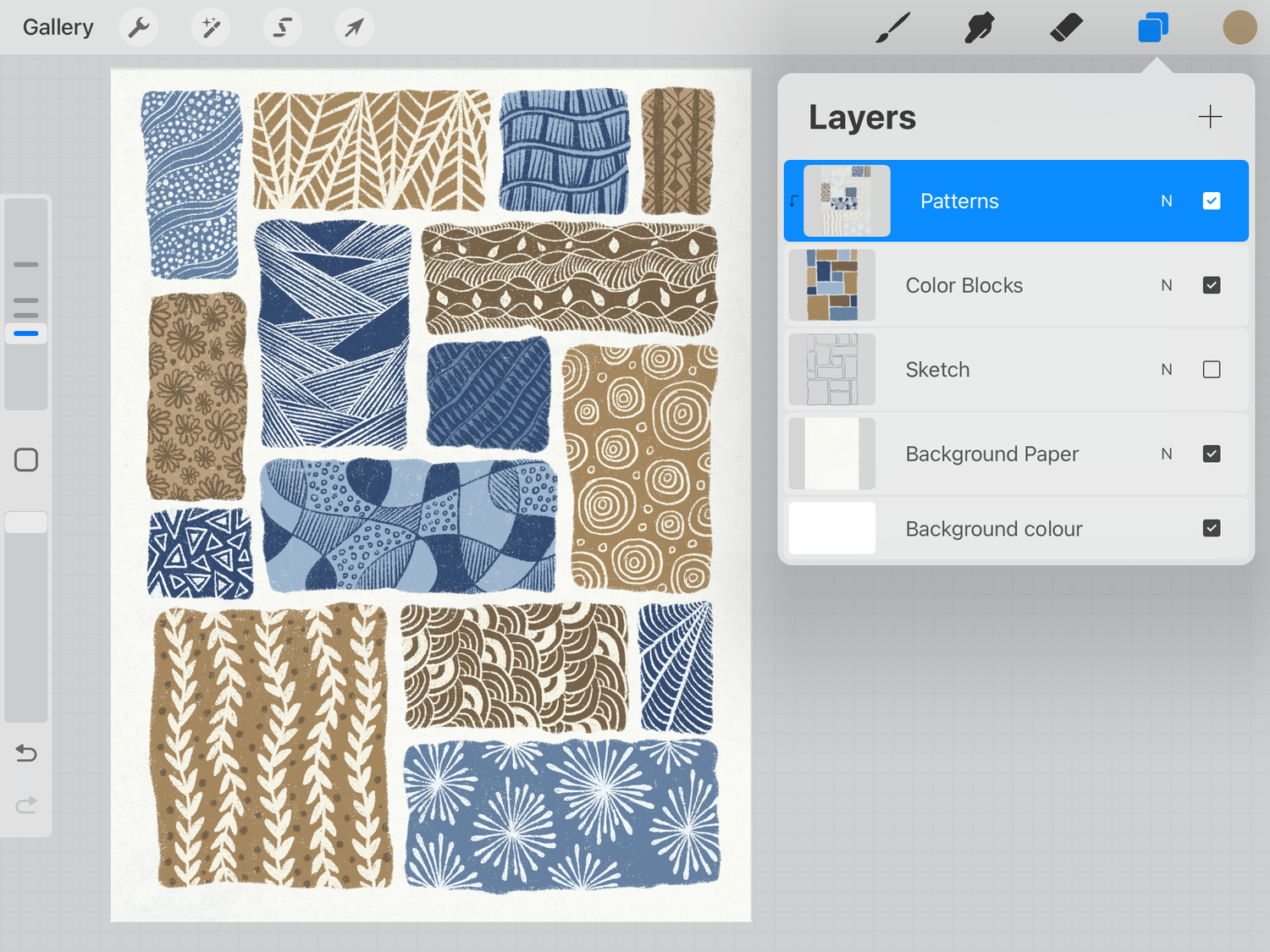The image size is (1270, 952).
Task: Toggle visibility of the Sketch layer
Action: pos(1212,370)
